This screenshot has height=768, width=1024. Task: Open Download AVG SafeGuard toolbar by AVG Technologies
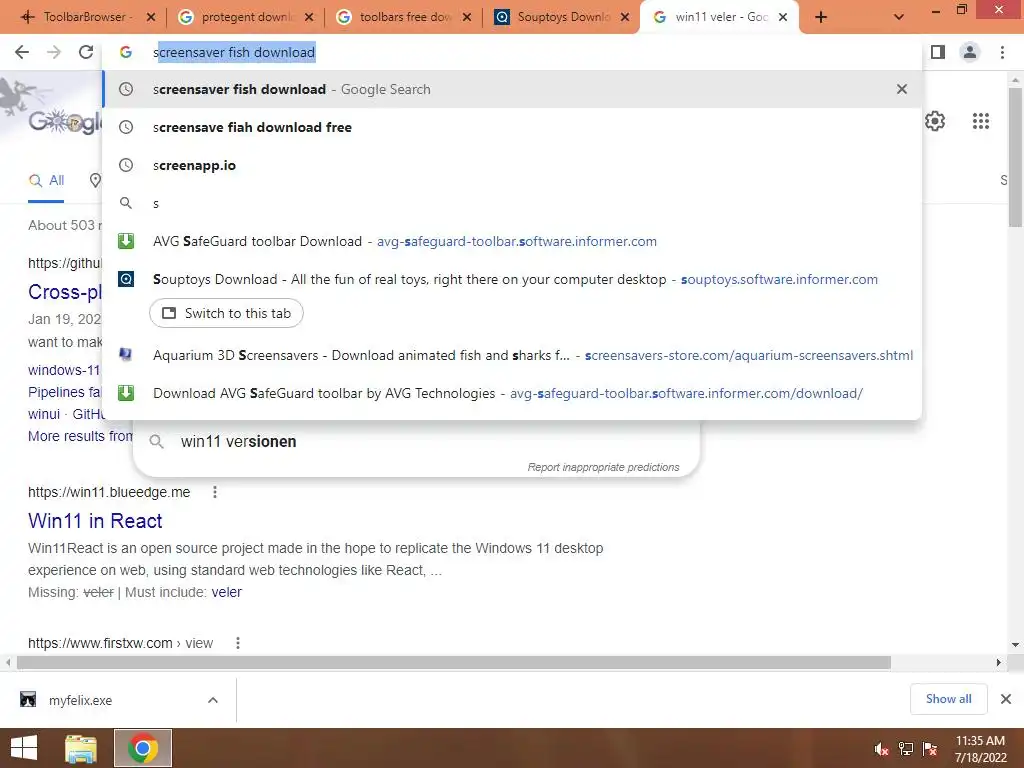tap(513, 393)
